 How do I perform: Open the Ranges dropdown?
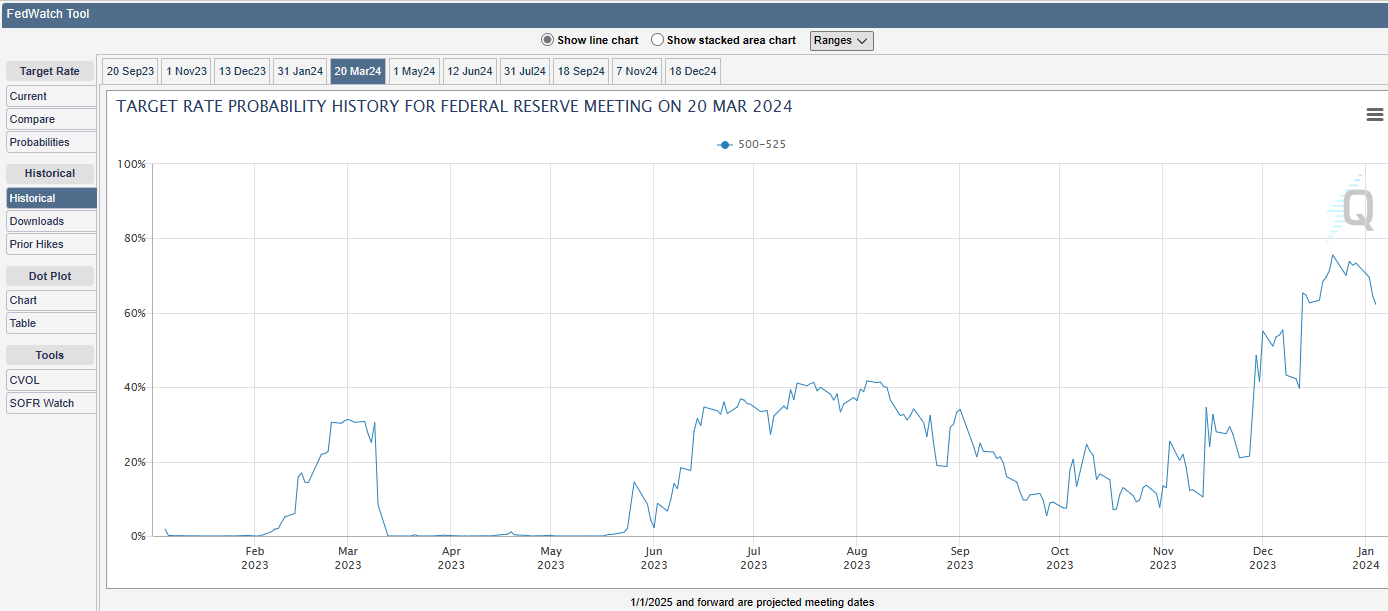pos(841,40)
